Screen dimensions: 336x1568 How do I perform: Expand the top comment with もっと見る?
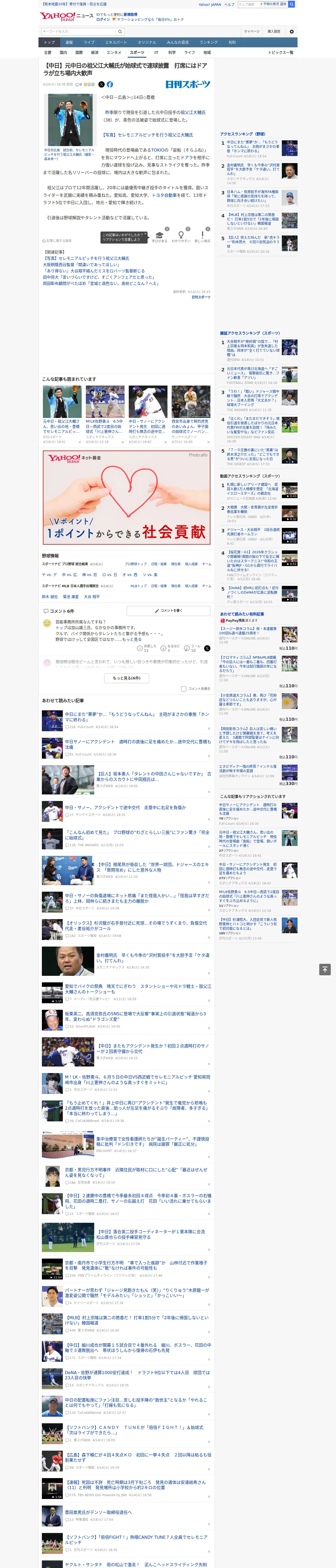pos(132,640)
